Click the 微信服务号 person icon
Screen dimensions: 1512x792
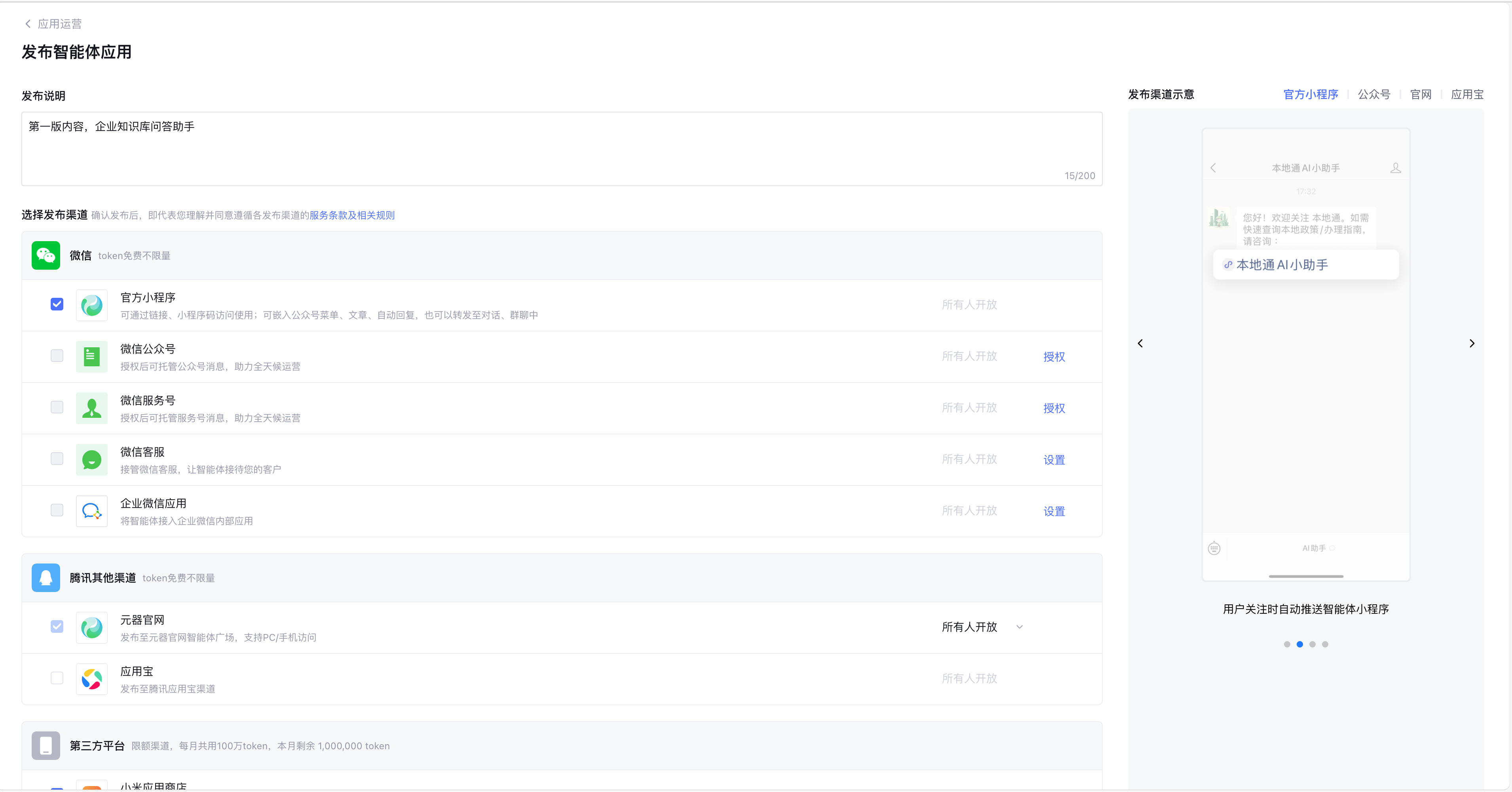click(91, 408)
